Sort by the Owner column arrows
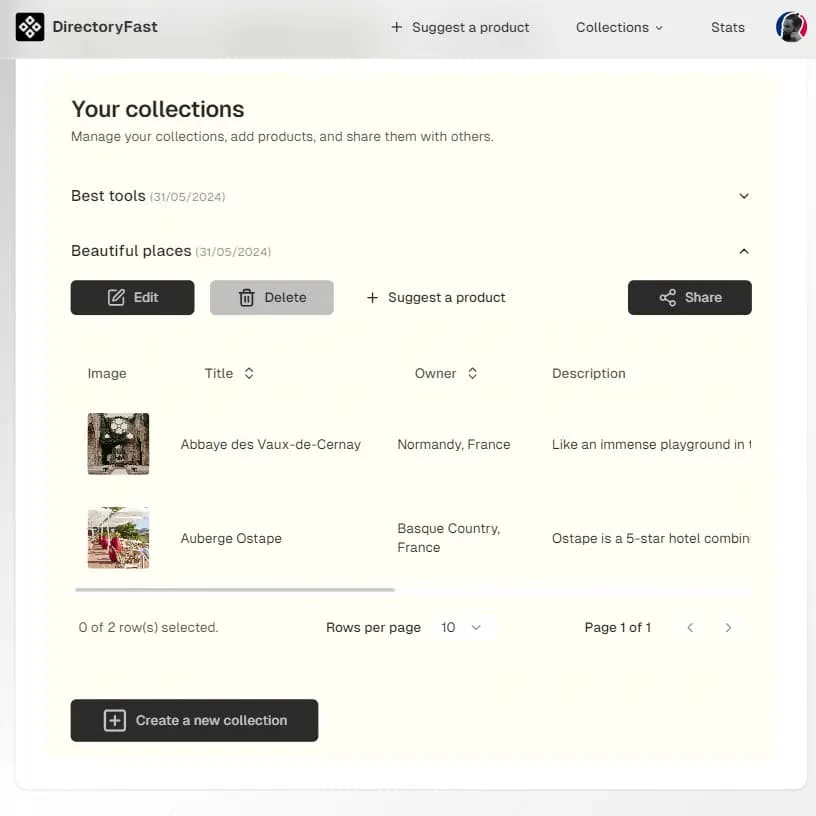816x816 pixels. click(472, 373)
